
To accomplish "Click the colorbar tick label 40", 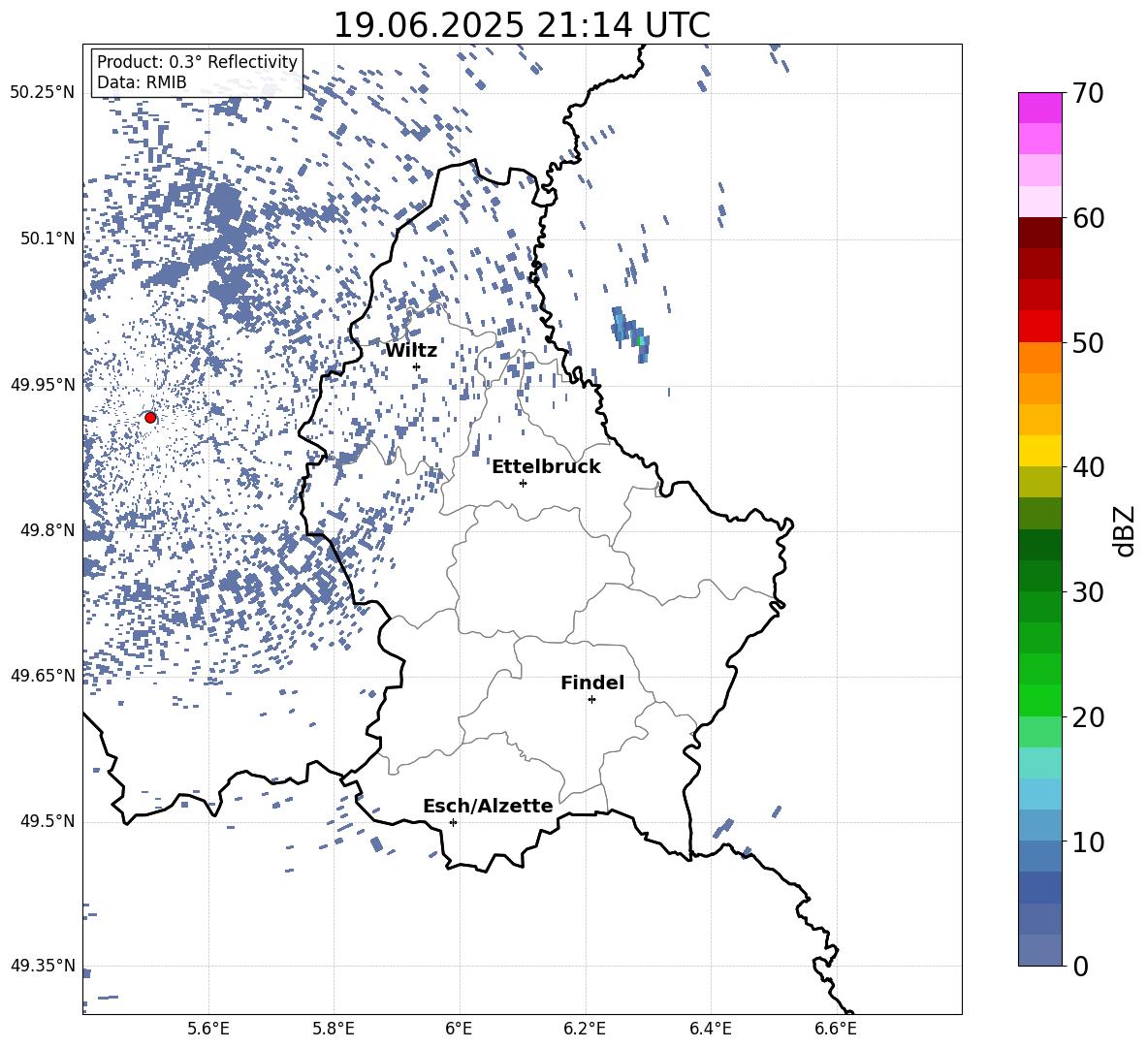I will point(1088,467).
